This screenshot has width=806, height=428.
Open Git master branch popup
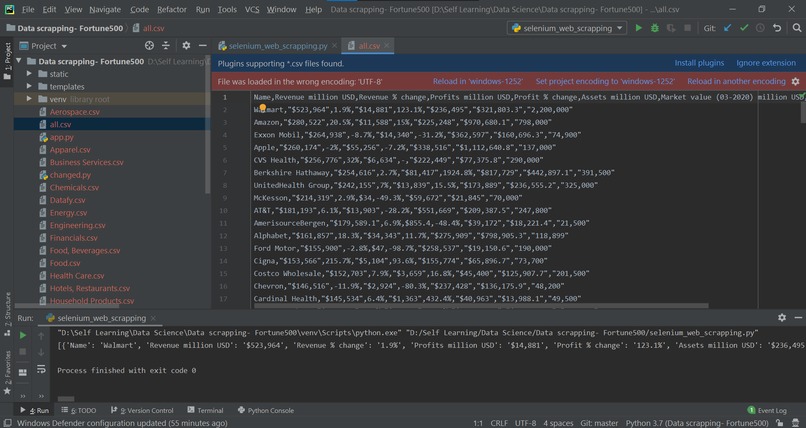[599, 423]
